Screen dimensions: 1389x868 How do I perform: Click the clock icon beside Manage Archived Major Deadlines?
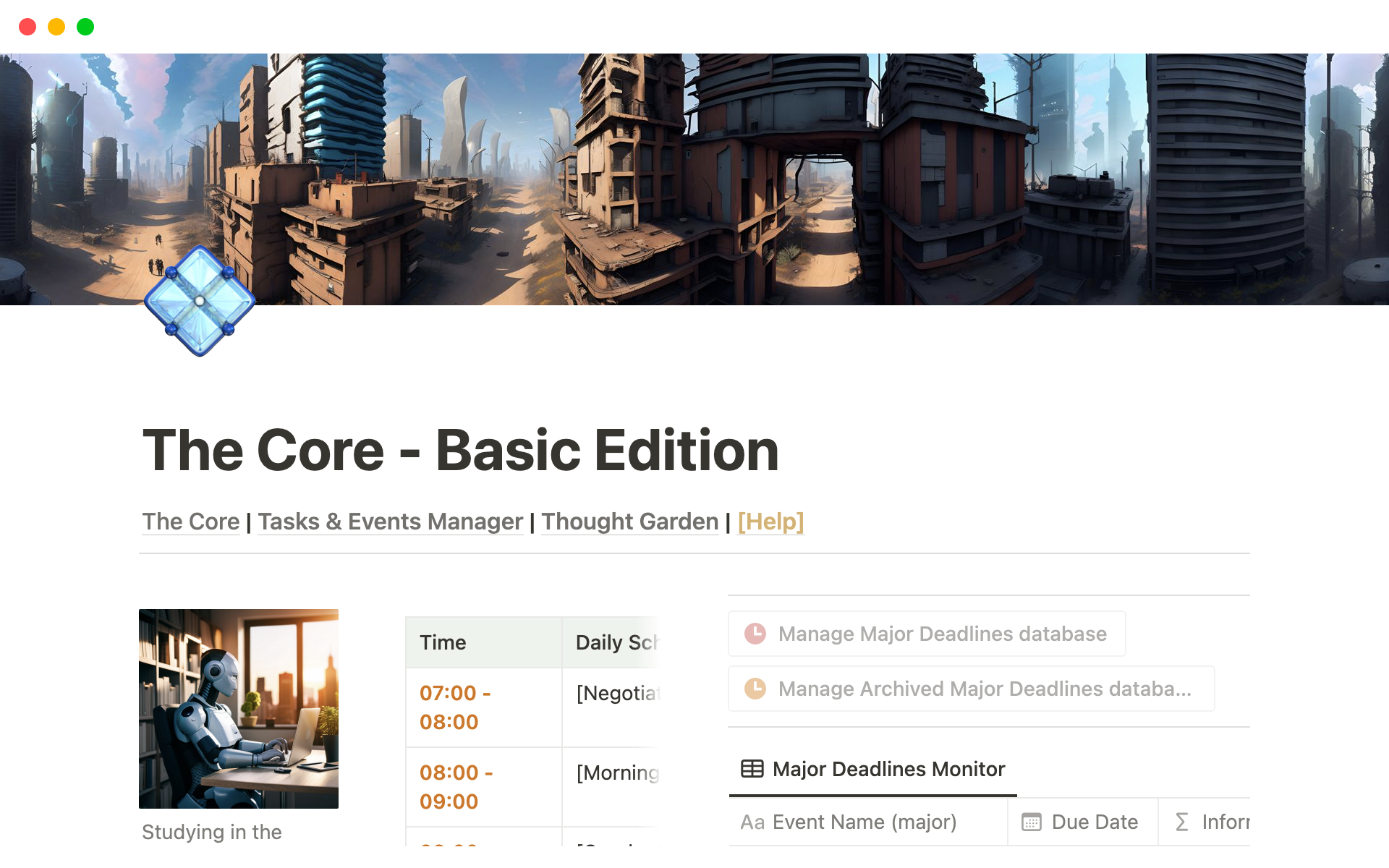coord(755,689)
